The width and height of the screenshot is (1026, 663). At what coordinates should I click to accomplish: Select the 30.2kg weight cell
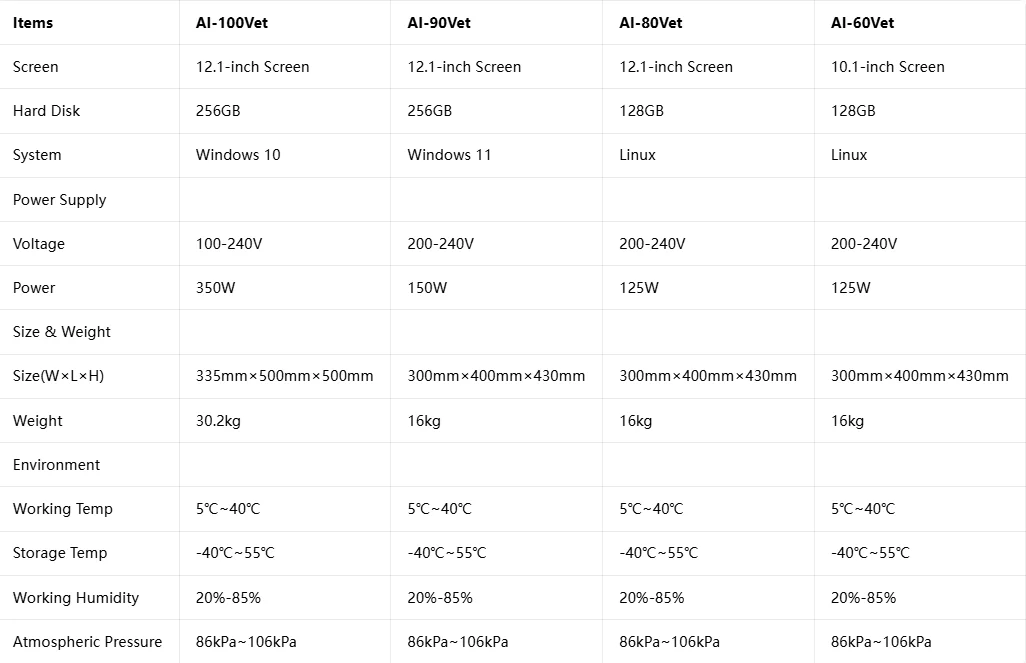[x=218, y=421]
